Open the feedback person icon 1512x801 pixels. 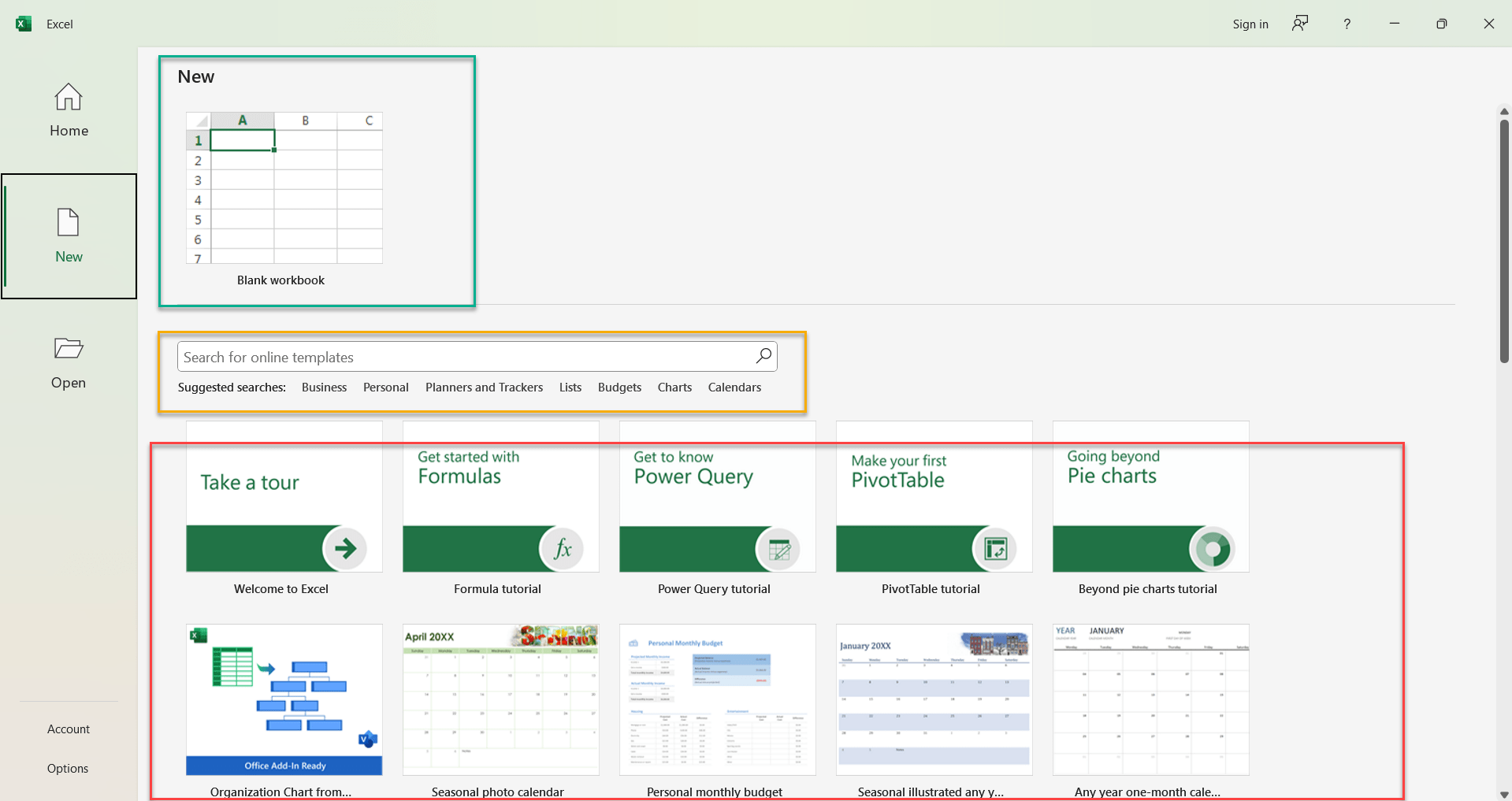1300,24
